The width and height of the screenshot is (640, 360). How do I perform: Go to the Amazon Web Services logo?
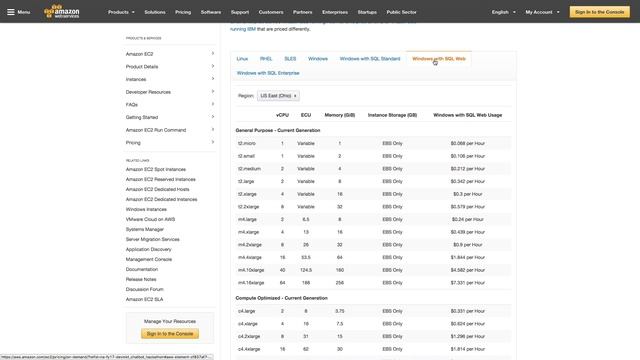tap(62, 12)
